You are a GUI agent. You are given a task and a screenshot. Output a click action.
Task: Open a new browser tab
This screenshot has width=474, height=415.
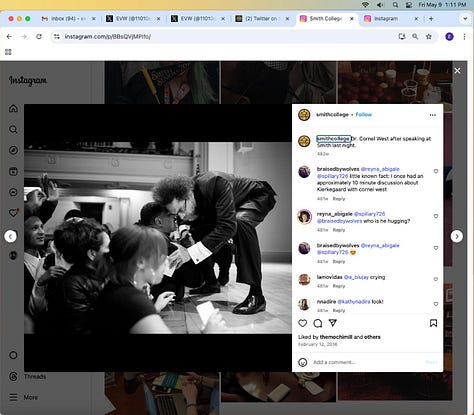[x=431, y=19]
